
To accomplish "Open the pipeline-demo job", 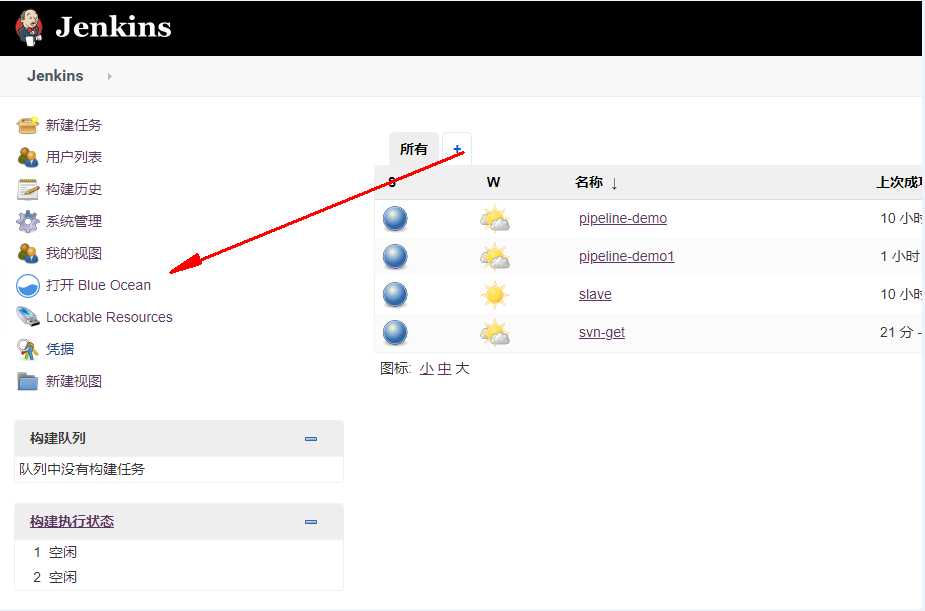I will [x=623, y=218].
